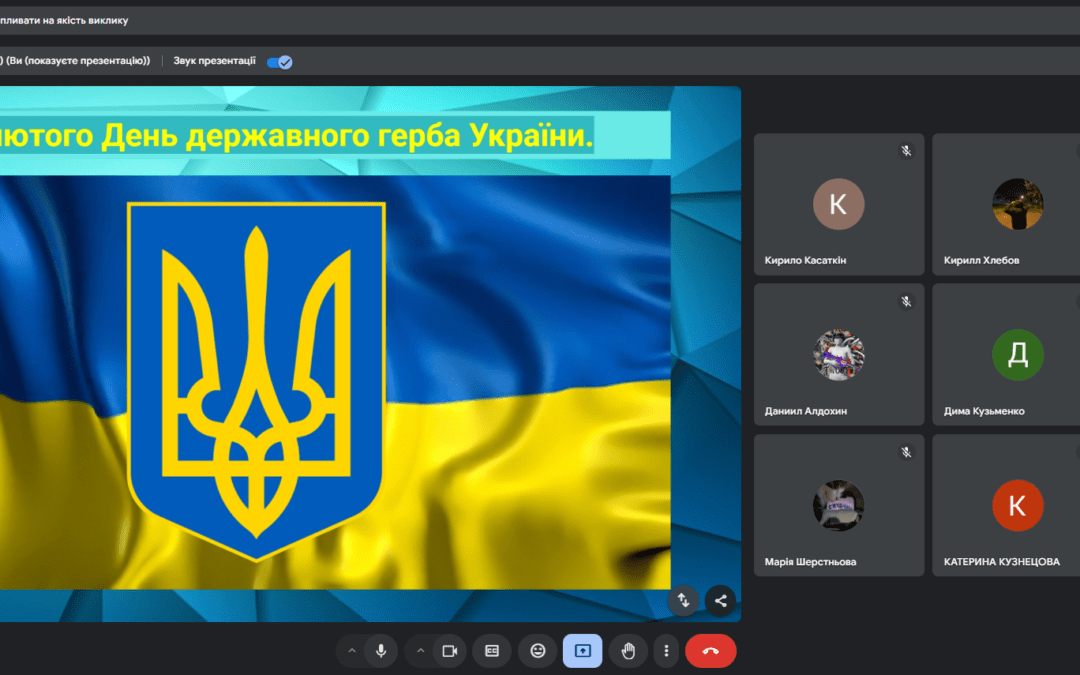This screenshot has width=1080, height=675.
Task: Raise hand using the hand icon
Action: (628, 651)
